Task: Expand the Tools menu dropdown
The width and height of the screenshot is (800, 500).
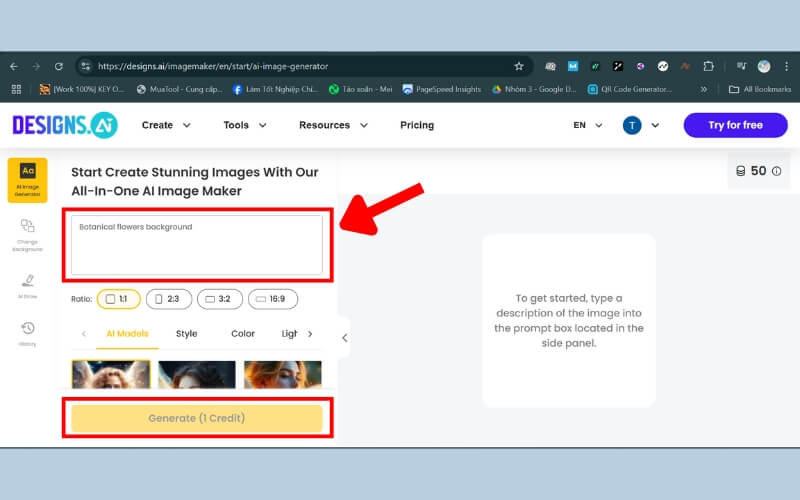Action: pos(245,125)
